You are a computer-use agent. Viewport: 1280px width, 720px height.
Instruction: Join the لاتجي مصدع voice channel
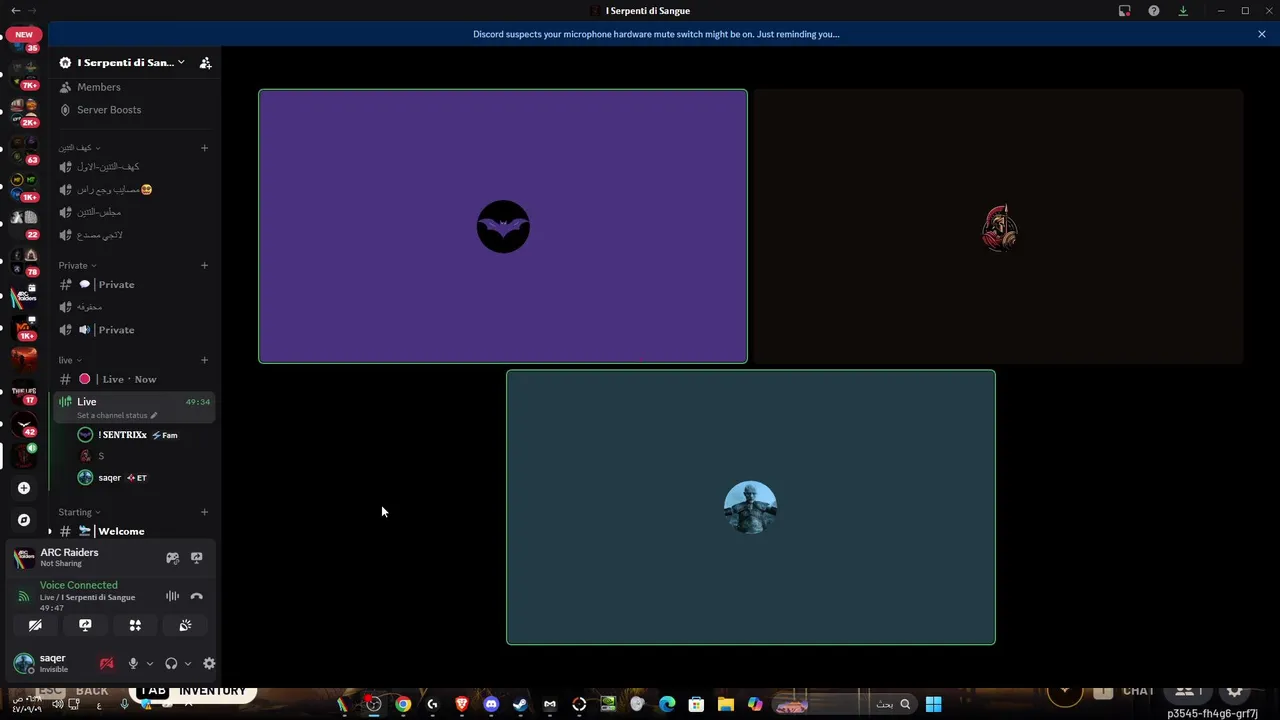click(134, 235)
